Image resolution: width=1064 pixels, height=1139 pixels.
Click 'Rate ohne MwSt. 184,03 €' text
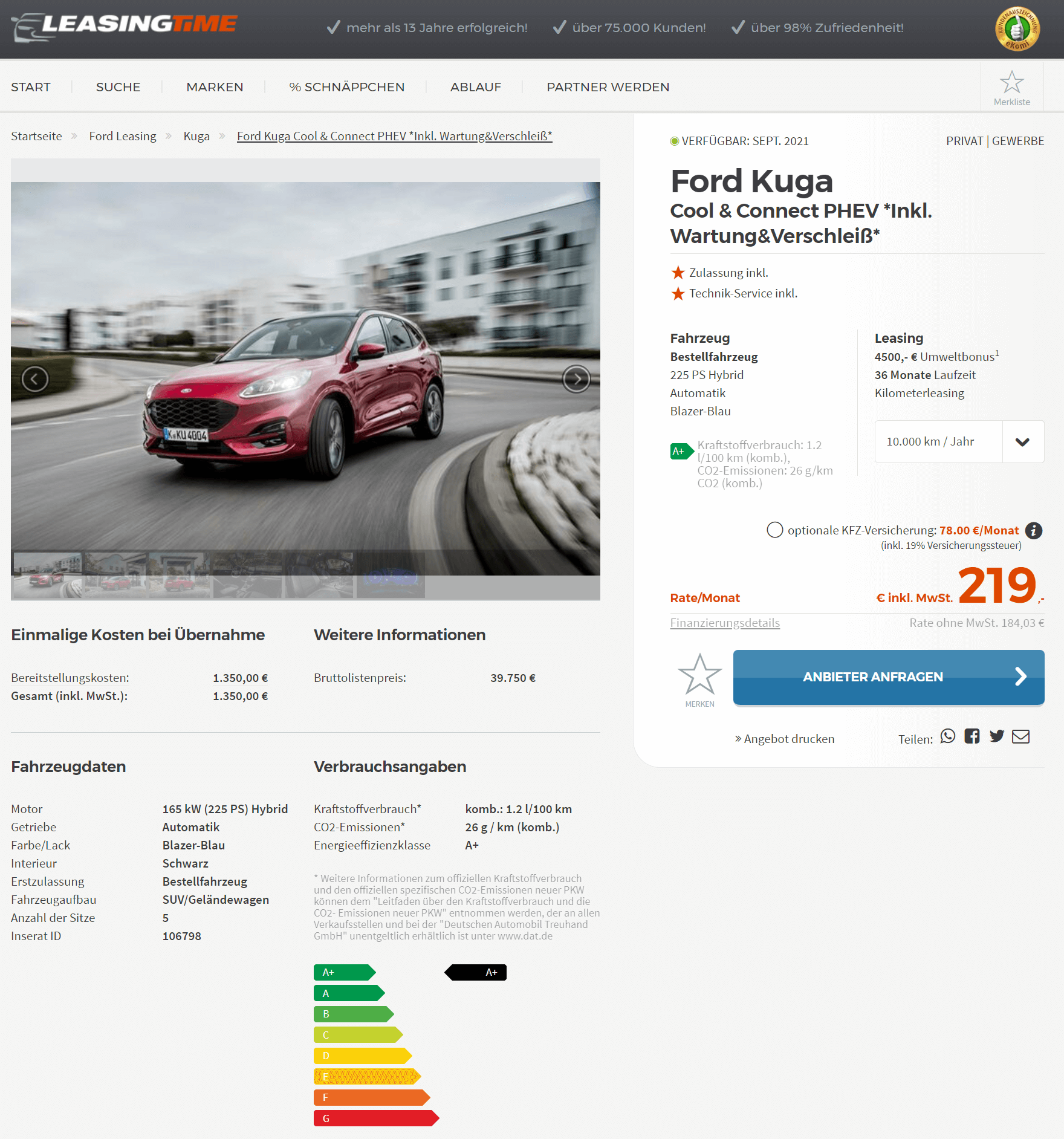[977, 623]
